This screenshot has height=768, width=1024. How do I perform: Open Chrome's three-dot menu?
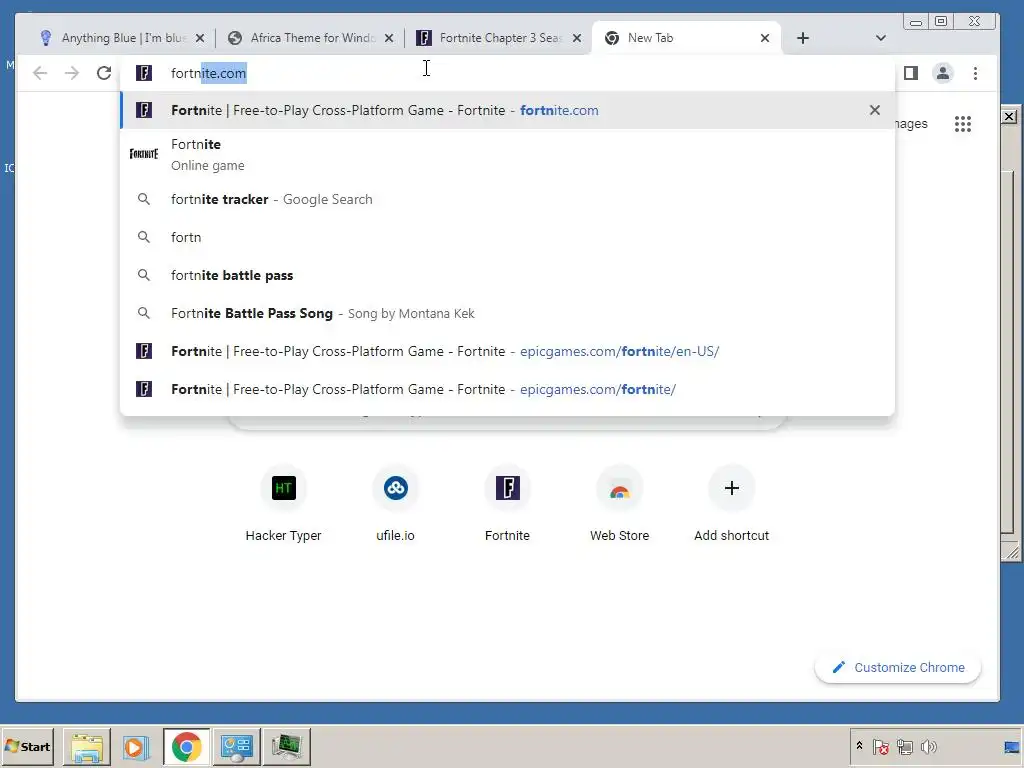point(975,73)
